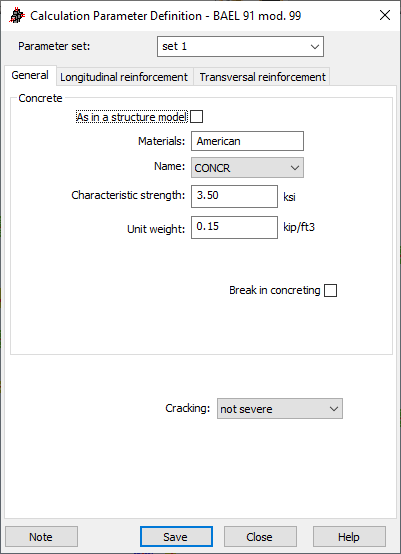Expand the concrete Name dropdown CONCR
This screenshot has width=401, height=554.
[247, 168]
